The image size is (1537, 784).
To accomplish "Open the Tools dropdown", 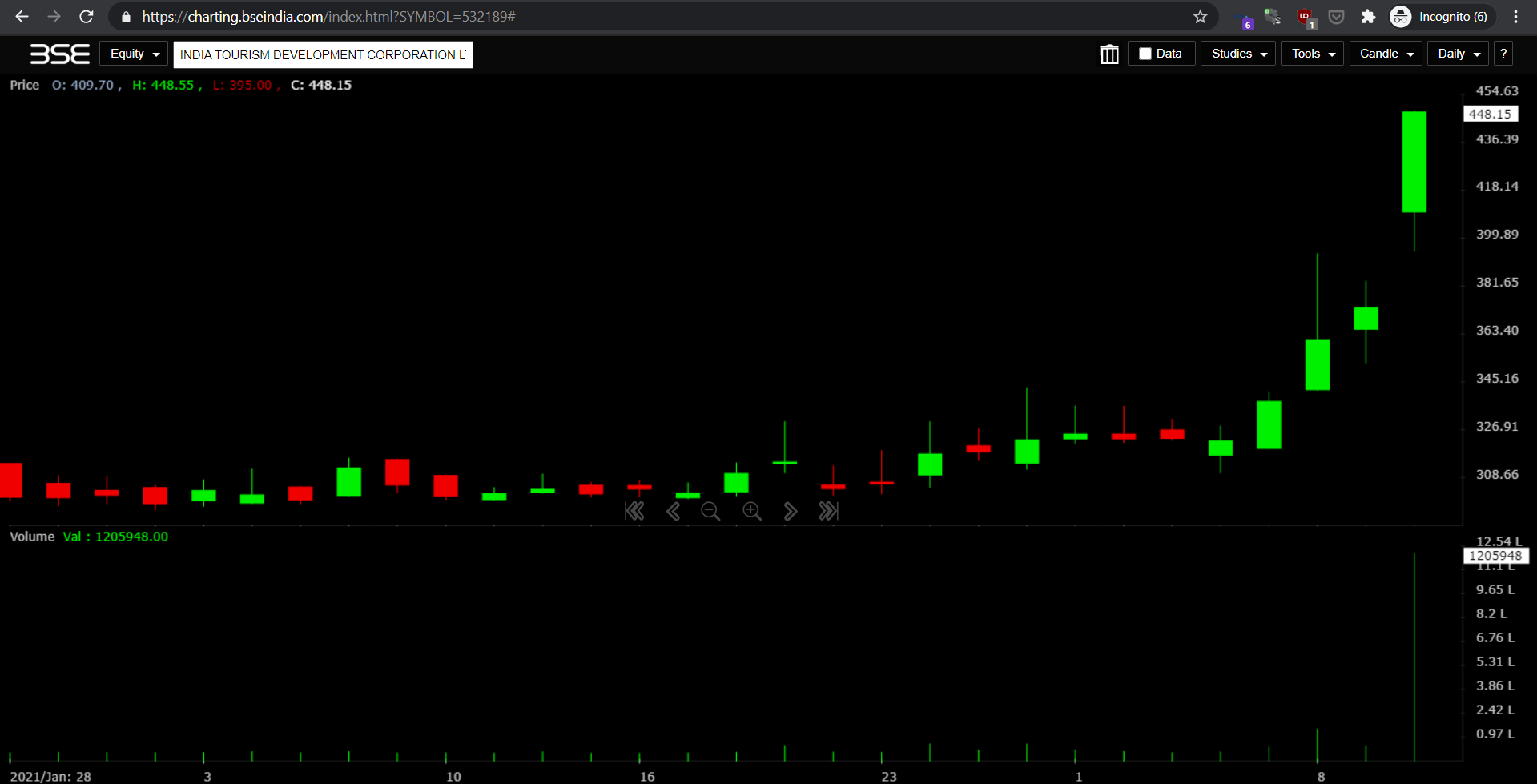I will pos(1313,54).
